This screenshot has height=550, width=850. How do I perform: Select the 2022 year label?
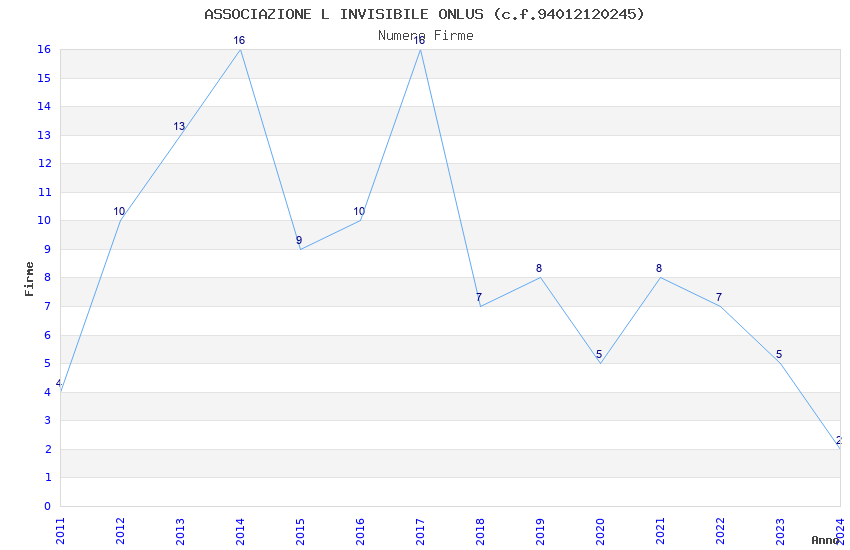pos(720,531)
